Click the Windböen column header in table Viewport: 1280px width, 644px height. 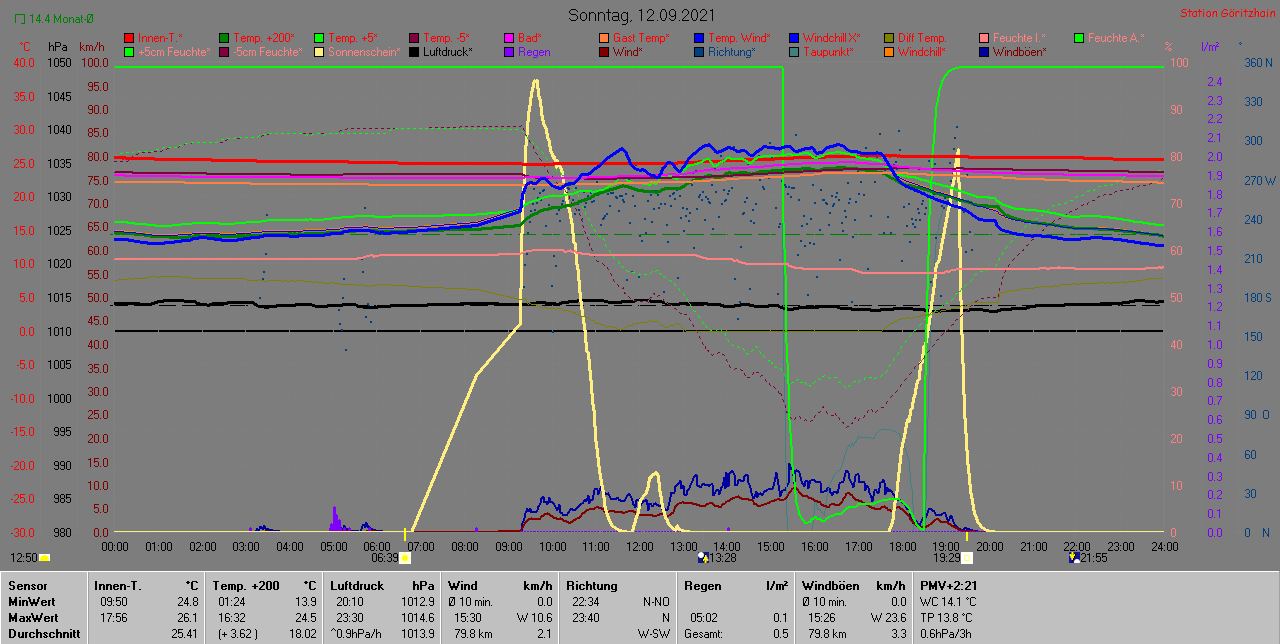[x=830, y=585]
